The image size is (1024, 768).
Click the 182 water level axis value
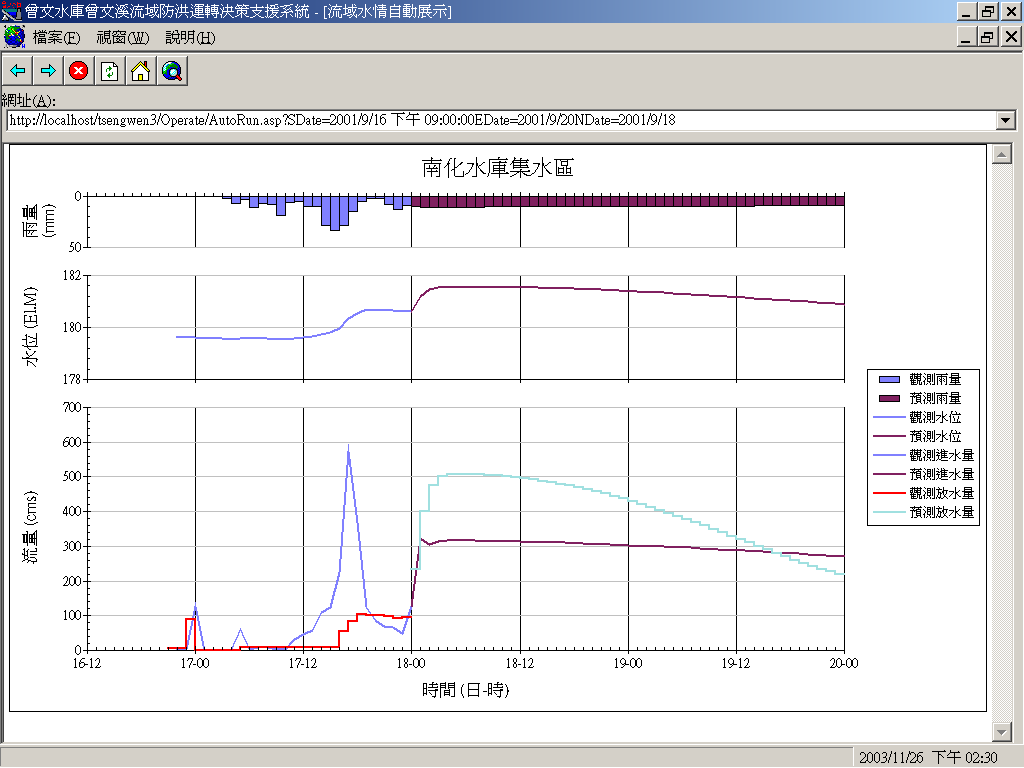72,276
